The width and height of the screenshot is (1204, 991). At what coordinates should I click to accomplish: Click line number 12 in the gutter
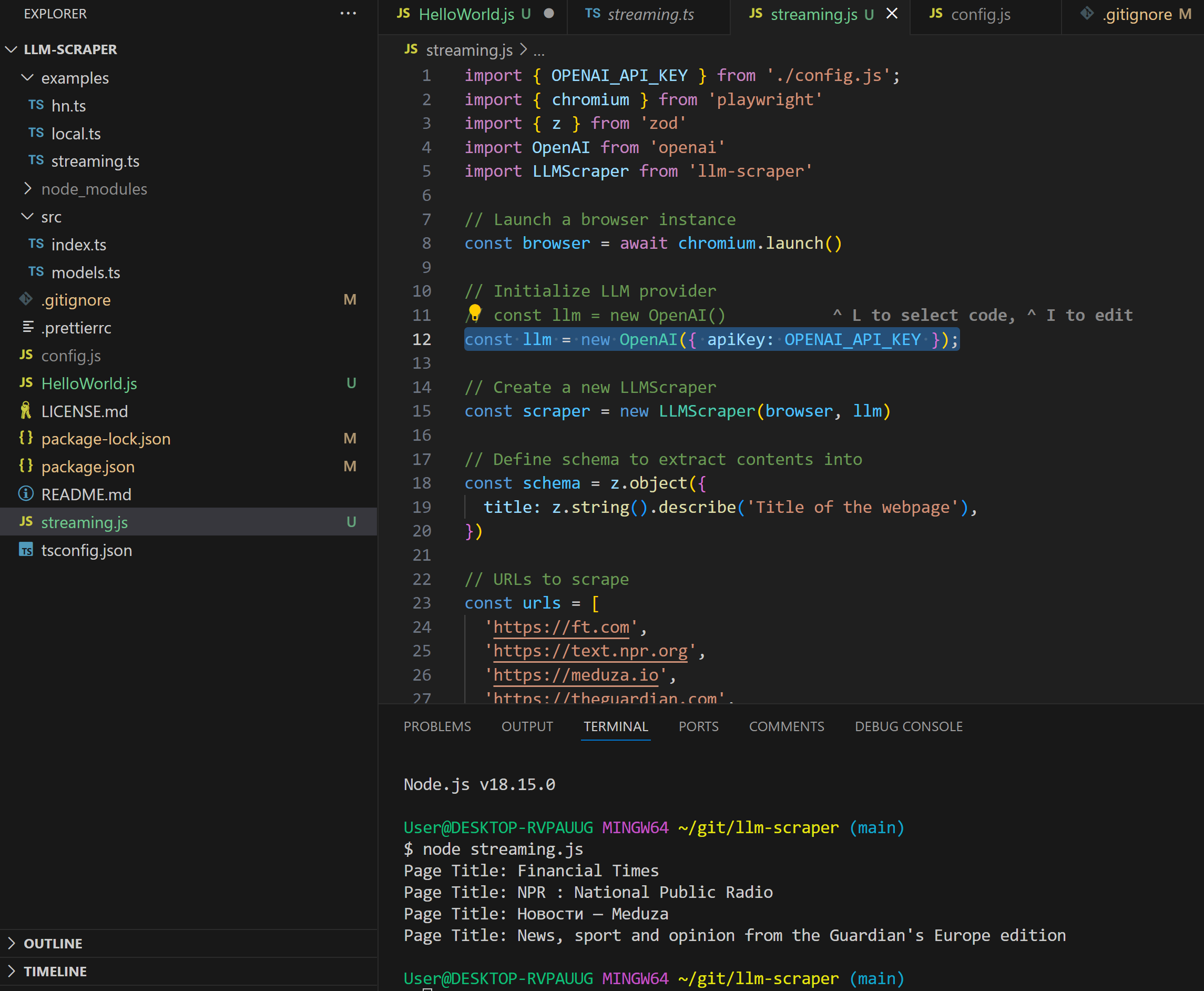422,340
